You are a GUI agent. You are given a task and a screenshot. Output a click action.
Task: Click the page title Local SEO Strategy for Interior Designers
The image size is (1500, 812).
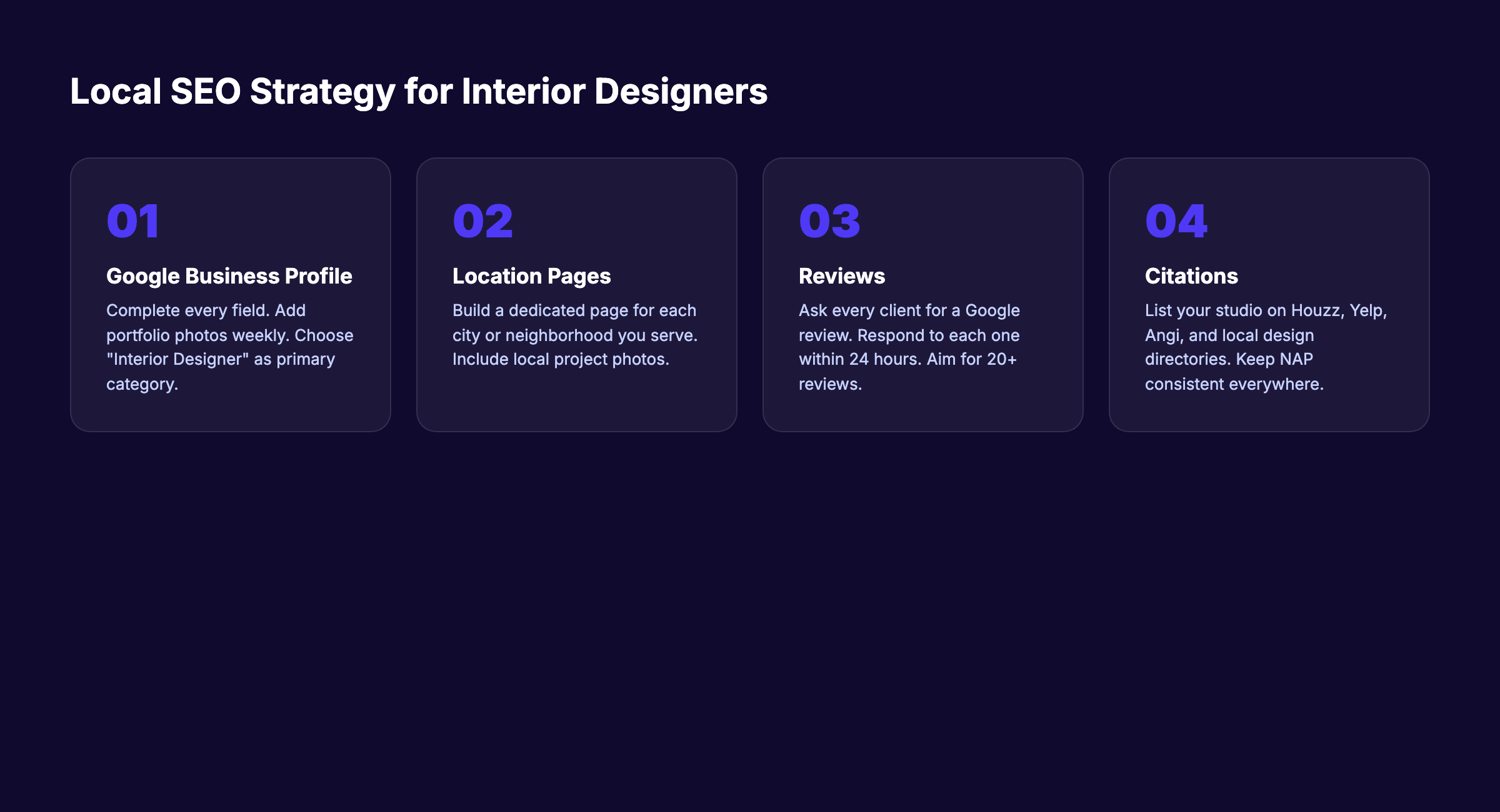pos(419,91)
